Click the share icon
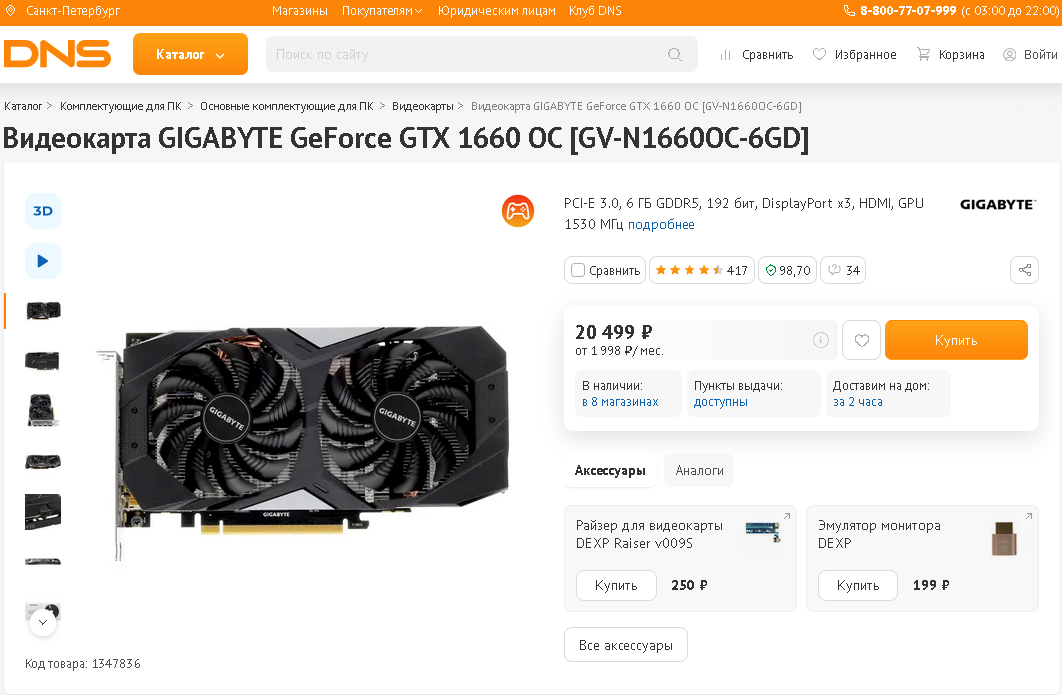 [x=1025, y=270]
